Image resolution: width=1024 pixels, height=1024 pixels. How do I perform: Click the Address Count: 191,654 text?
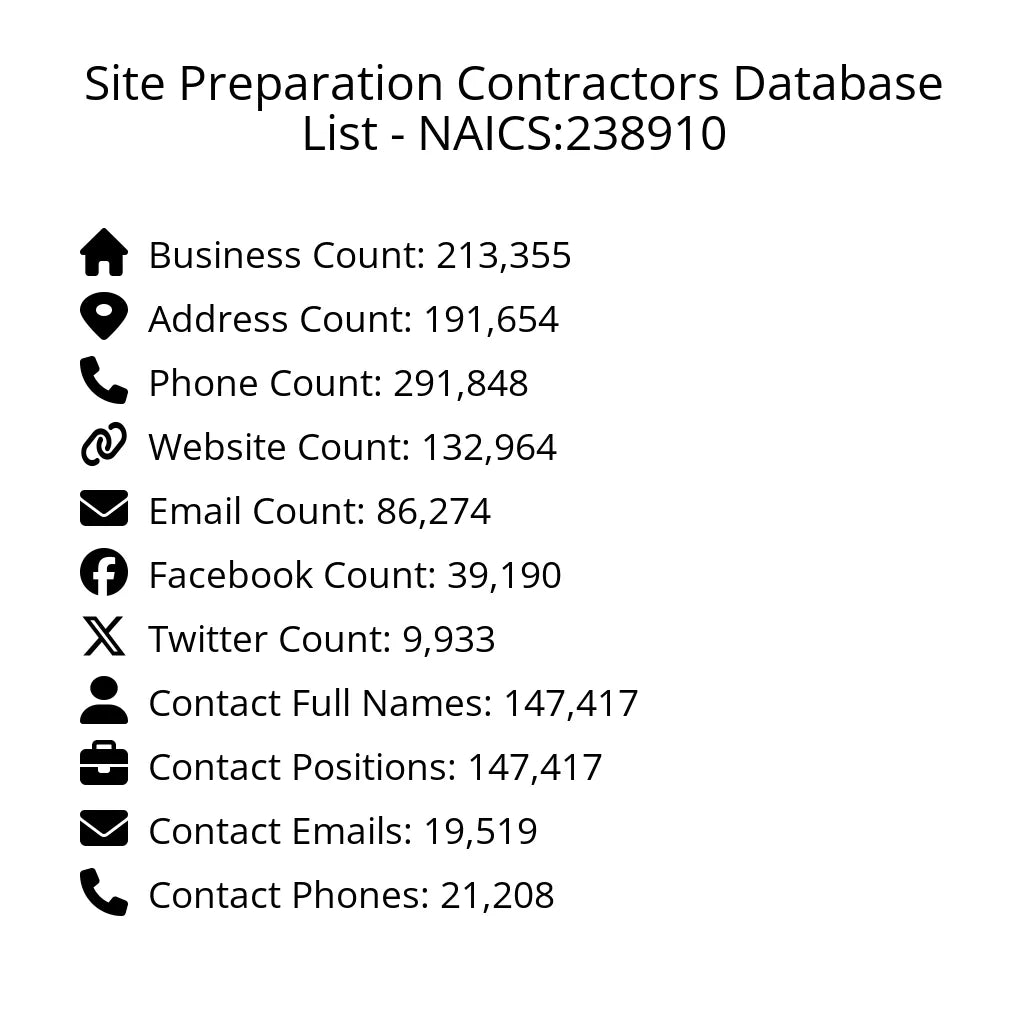353,320
